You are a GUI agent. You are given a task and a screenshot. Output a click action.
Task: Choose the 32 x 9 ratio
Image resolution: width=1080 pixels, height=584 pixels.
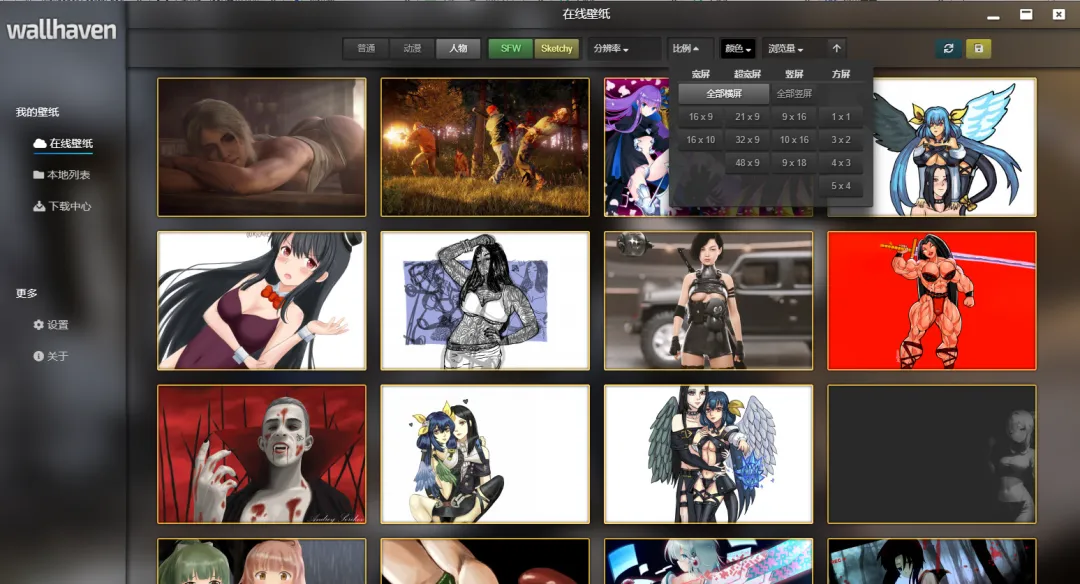747,139
